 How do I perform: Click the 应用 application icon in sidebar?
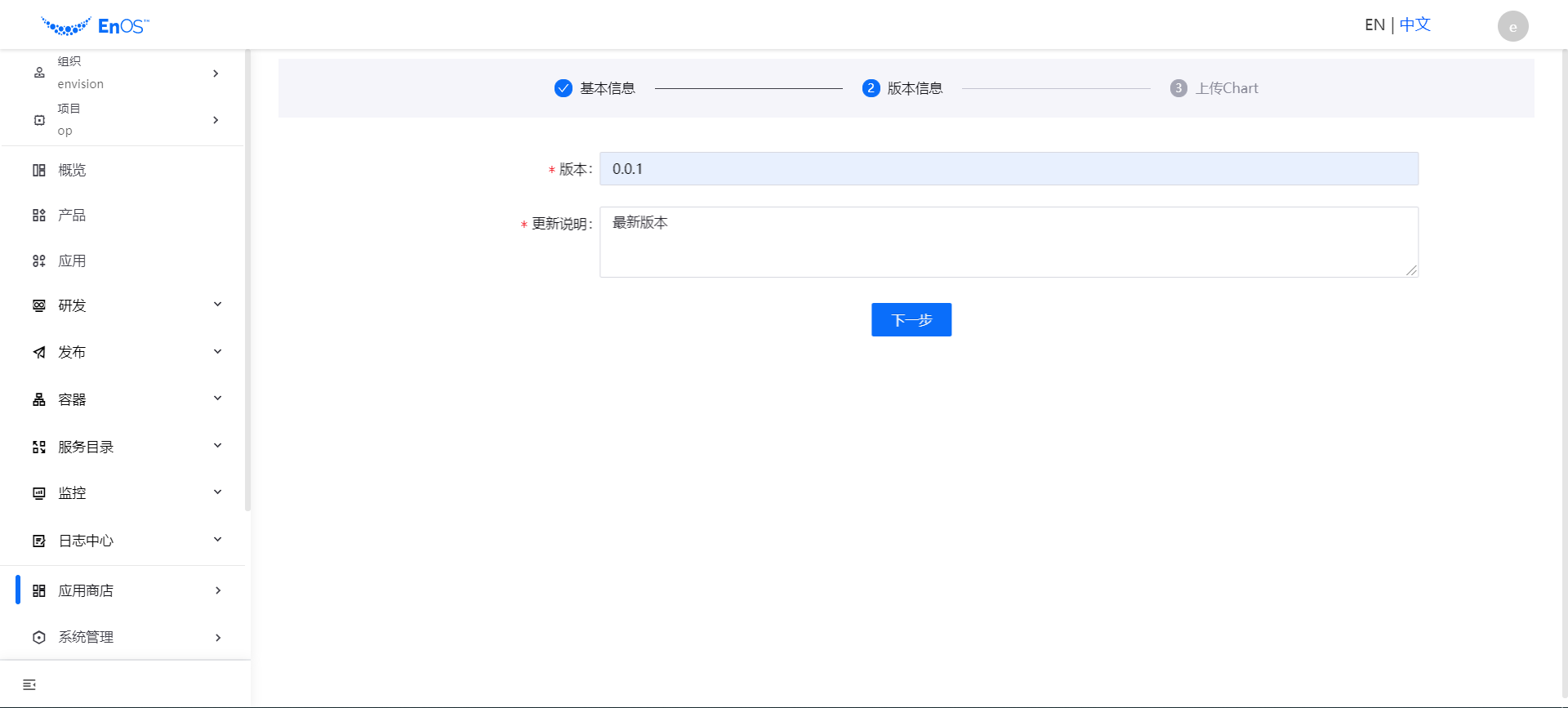(39, 261)
